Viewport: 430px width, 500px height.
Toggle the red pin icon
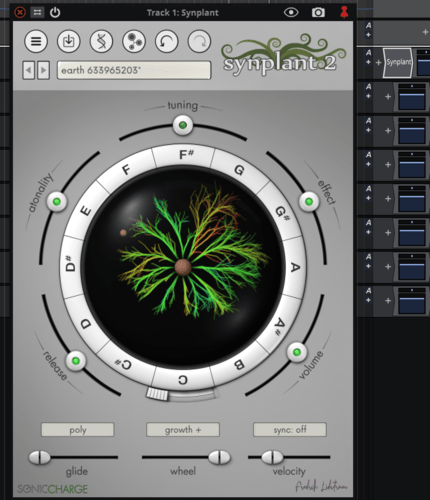[x=344, y=12]
